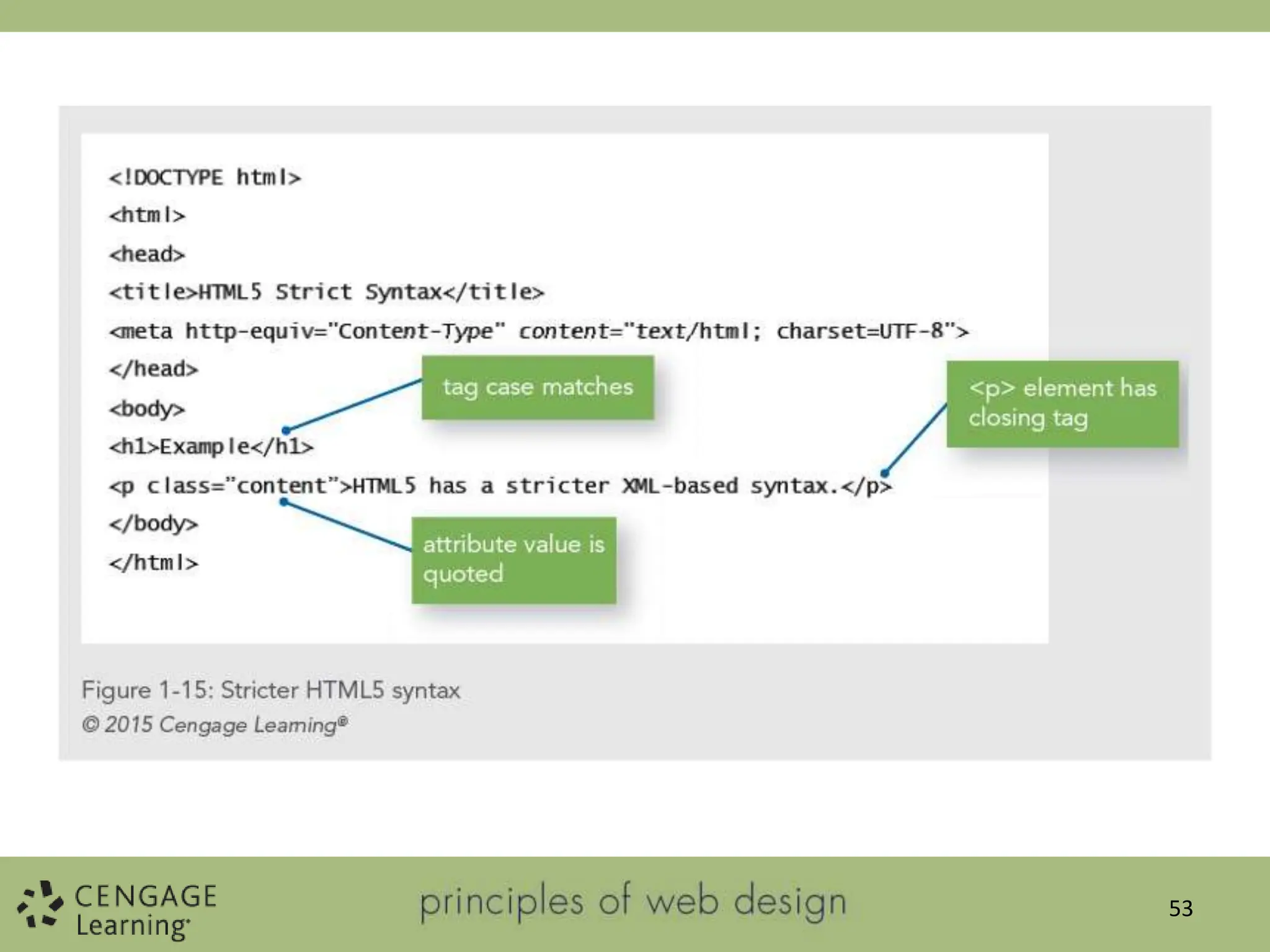Click the meta http-equiv code line
The height and width of the screenshot is (952, 1270).
(538, 331)
